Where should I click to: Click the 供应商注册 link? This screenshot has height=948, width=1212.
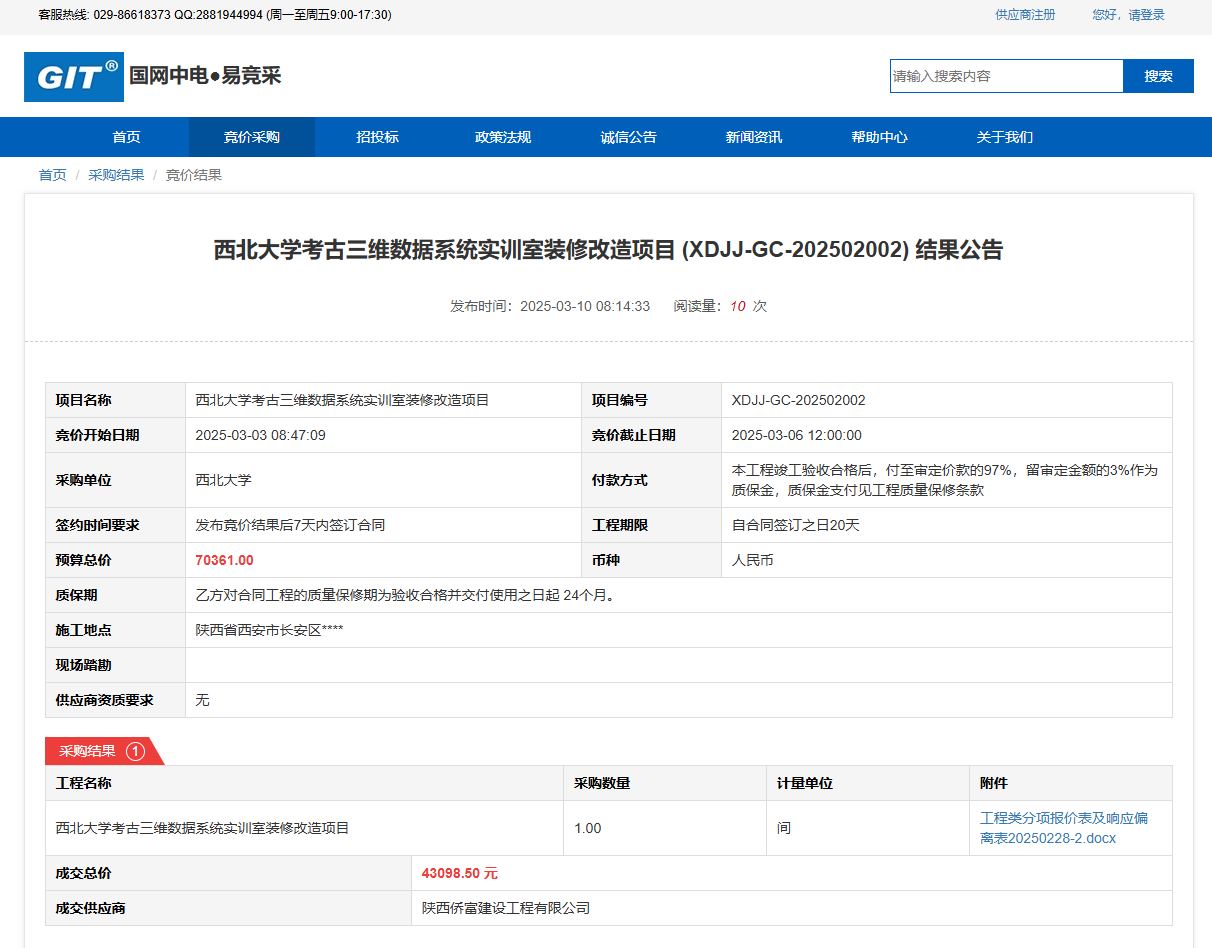1024,15
